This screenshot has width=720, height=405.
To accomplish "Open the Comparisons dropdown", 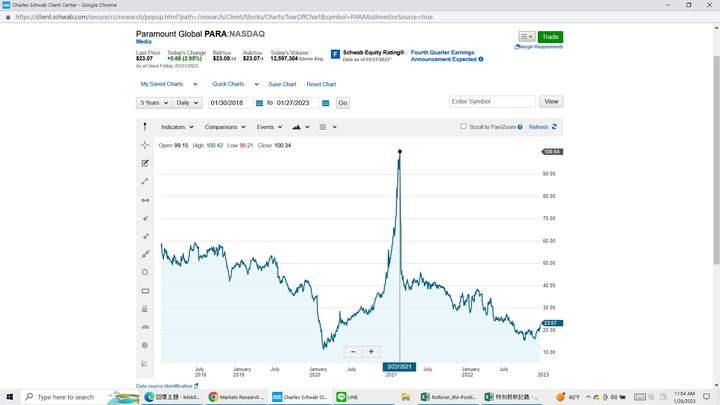I will [225, 127].
